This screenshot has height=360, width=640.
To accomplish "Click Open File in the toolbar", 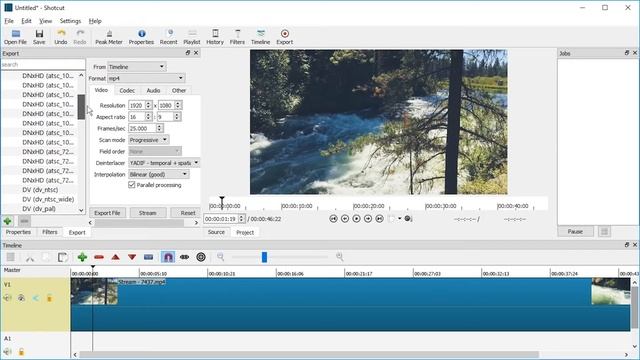I will pos(16,37).
